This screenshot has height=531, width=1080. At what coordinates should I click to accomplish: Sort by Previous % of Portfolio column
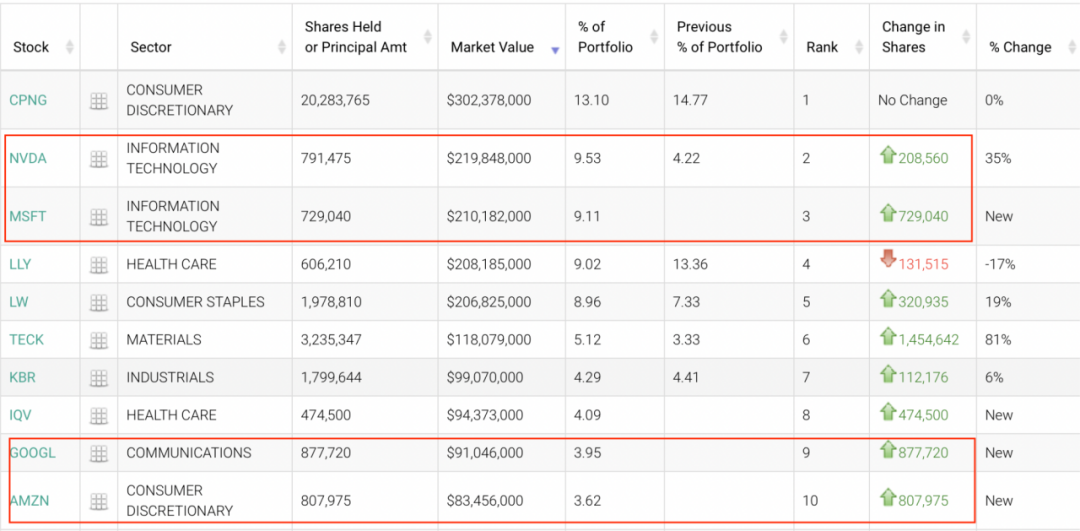[729, 38]
